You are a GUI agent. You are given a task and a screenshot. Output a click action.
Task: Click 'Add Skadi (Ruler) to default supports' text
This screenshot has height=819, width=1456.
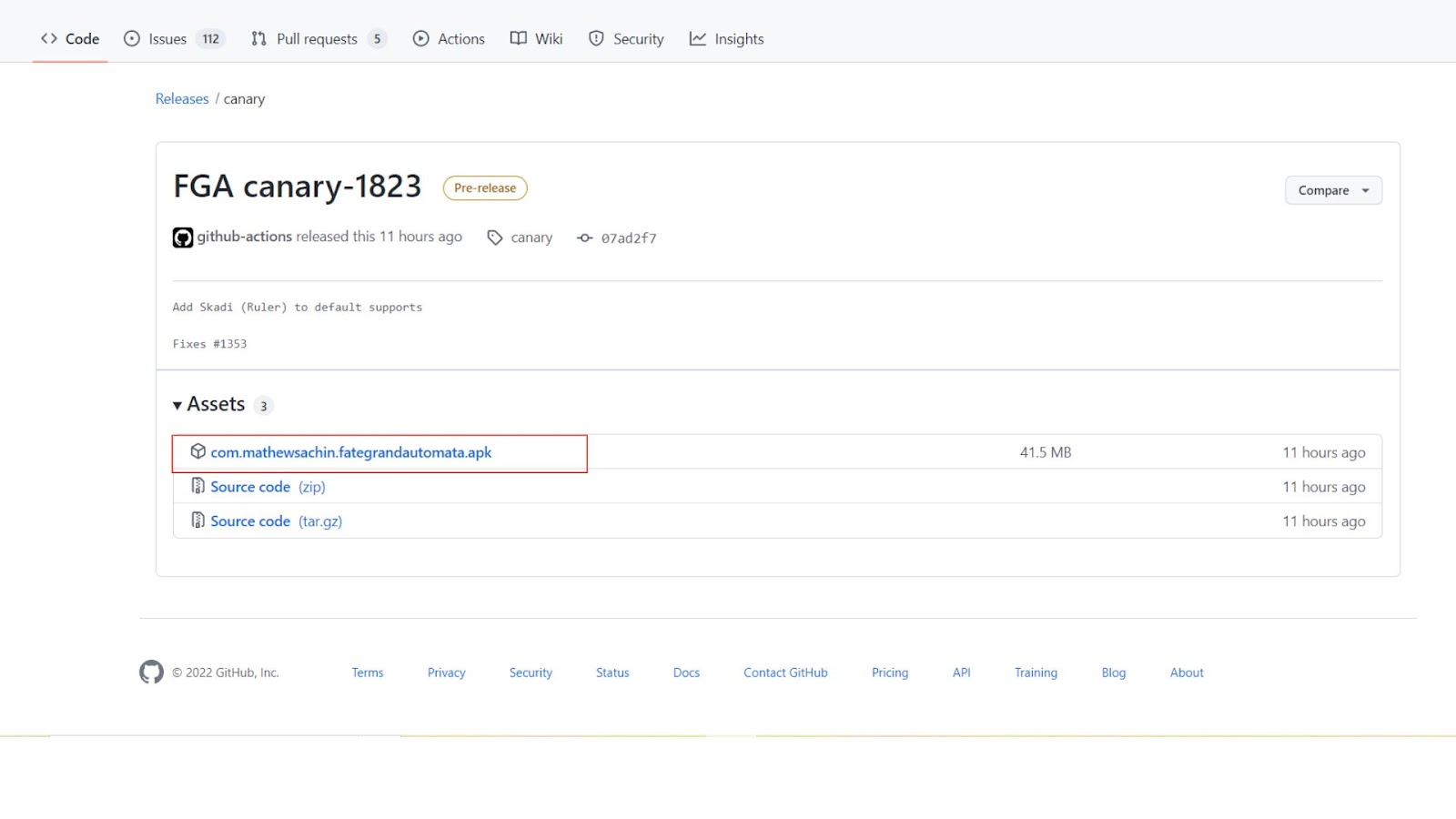click(x=298, y=308)
